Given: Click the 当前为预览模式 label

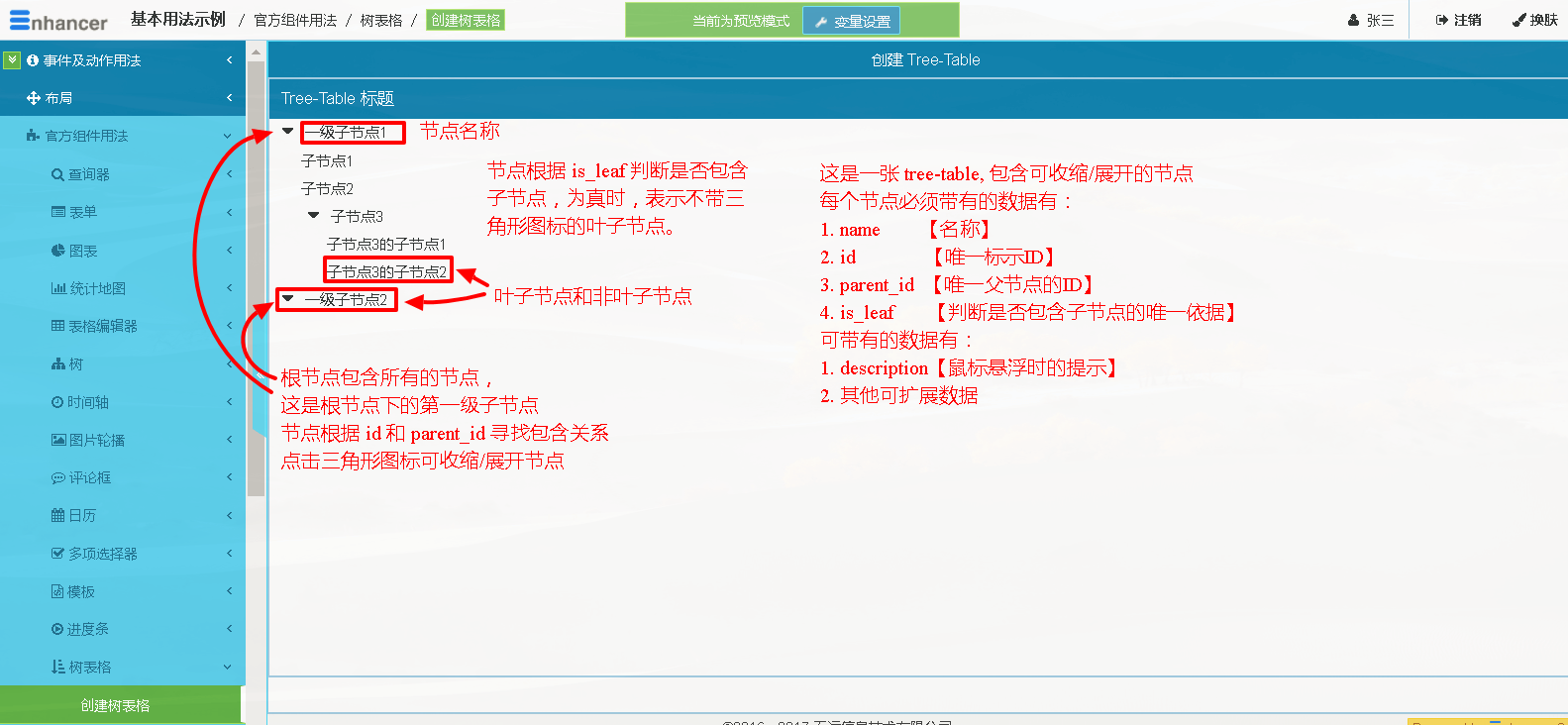Looking at the screenshot, I should click(741, 21).
